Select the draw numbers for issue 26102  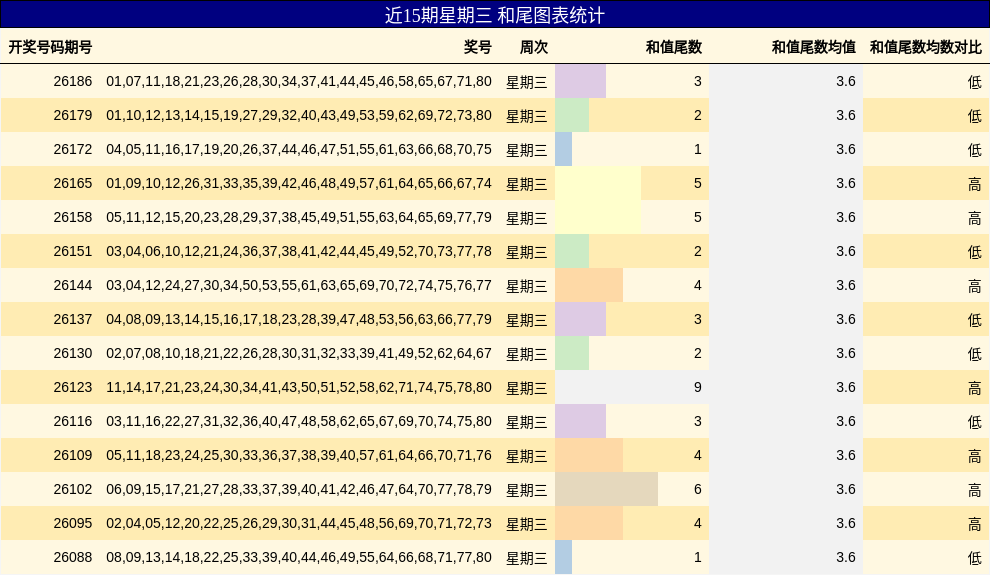(299, 490)
